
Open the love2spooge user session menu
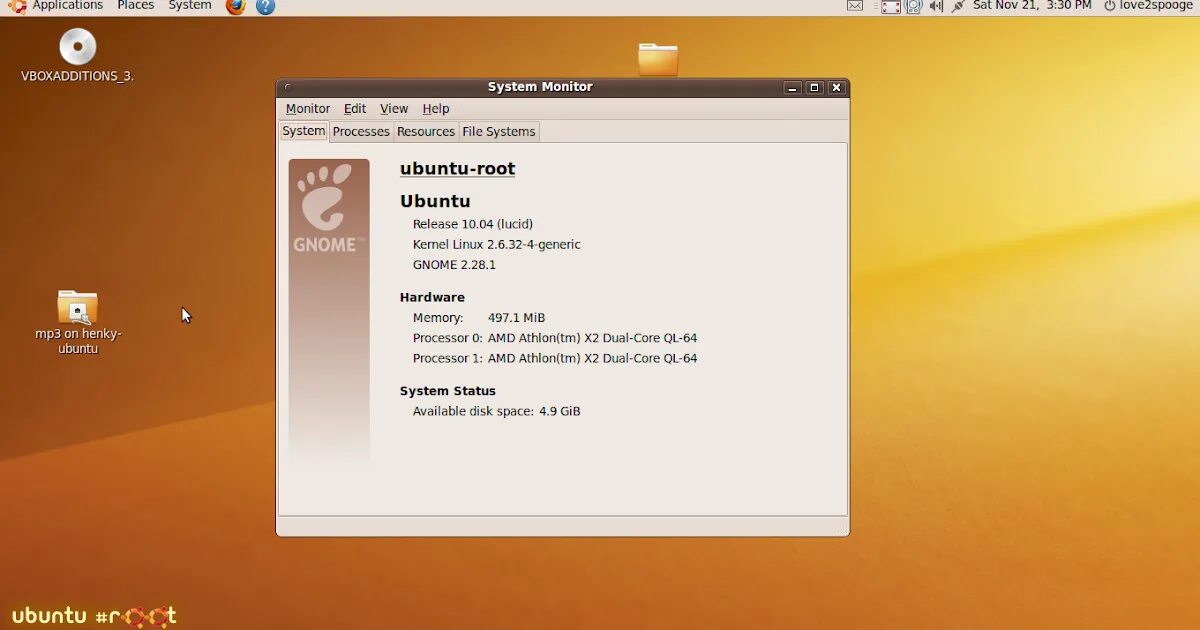click(x=1156, y=6)
